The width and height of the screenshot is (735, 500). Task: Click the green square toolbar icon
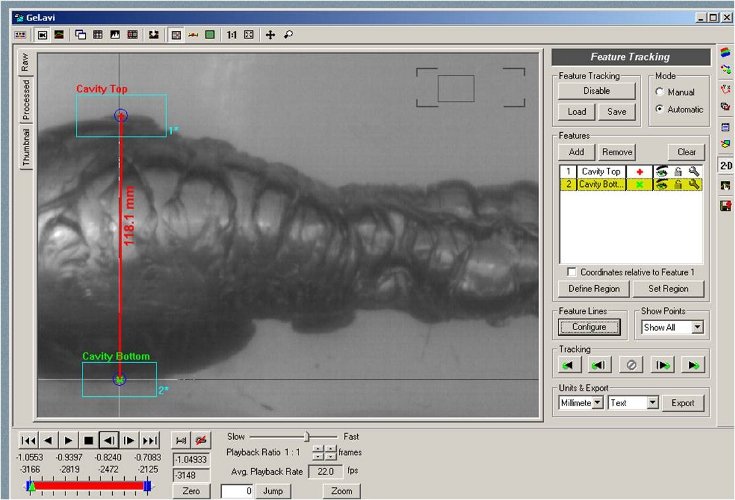click(x=210, y=35)
